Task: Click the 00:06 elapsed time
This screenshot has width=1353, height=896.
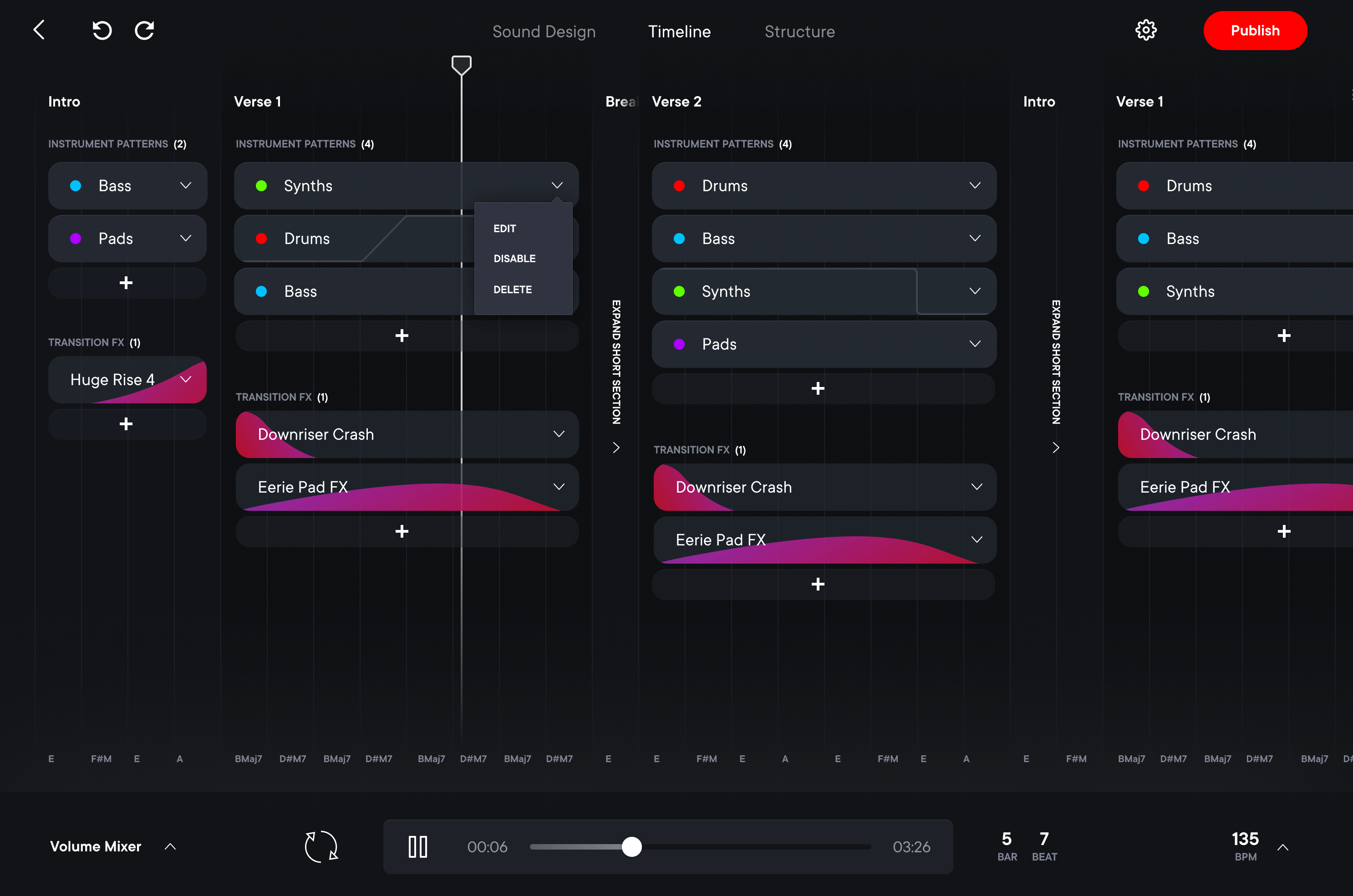Action: tap(488, 847)
